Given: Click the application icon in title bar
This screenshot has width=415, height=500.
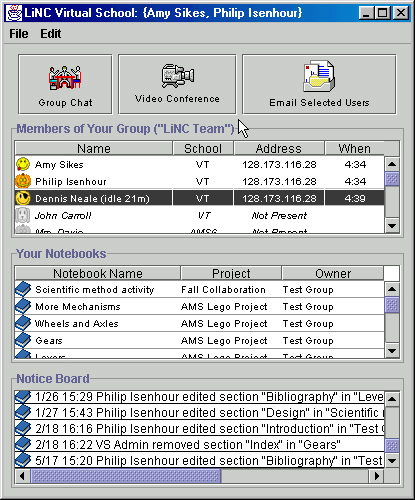Looking at the screenshot, I should [14, 13].
